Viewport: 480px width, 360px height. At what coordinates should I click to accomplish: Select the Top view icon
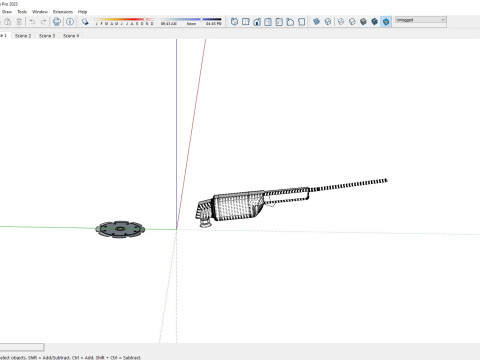[246, 22]
